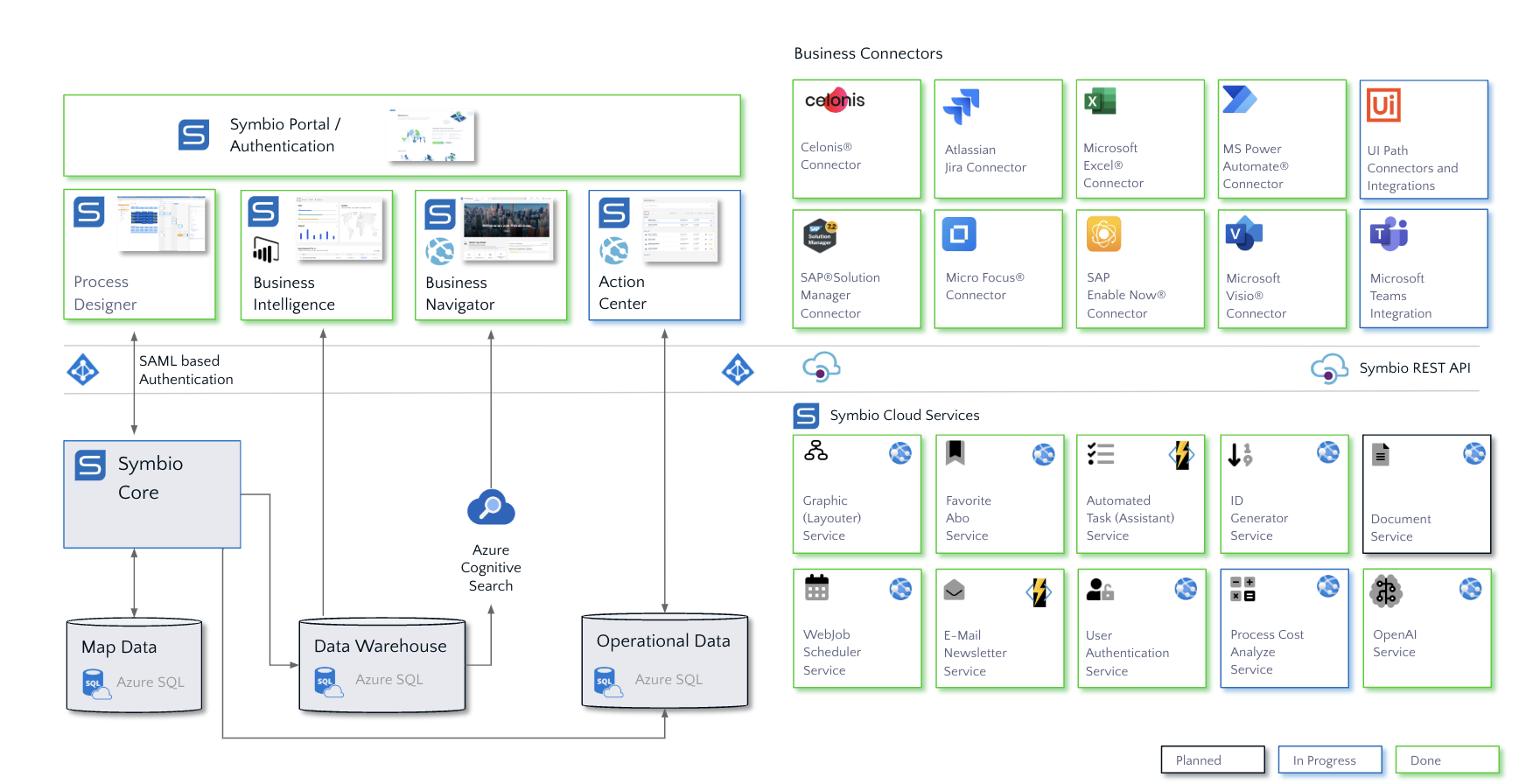Viewport: 1540px width, 784px height.
Task: Click the Graphic Layouter Service hierarchy icon
Action: (815, 451)
